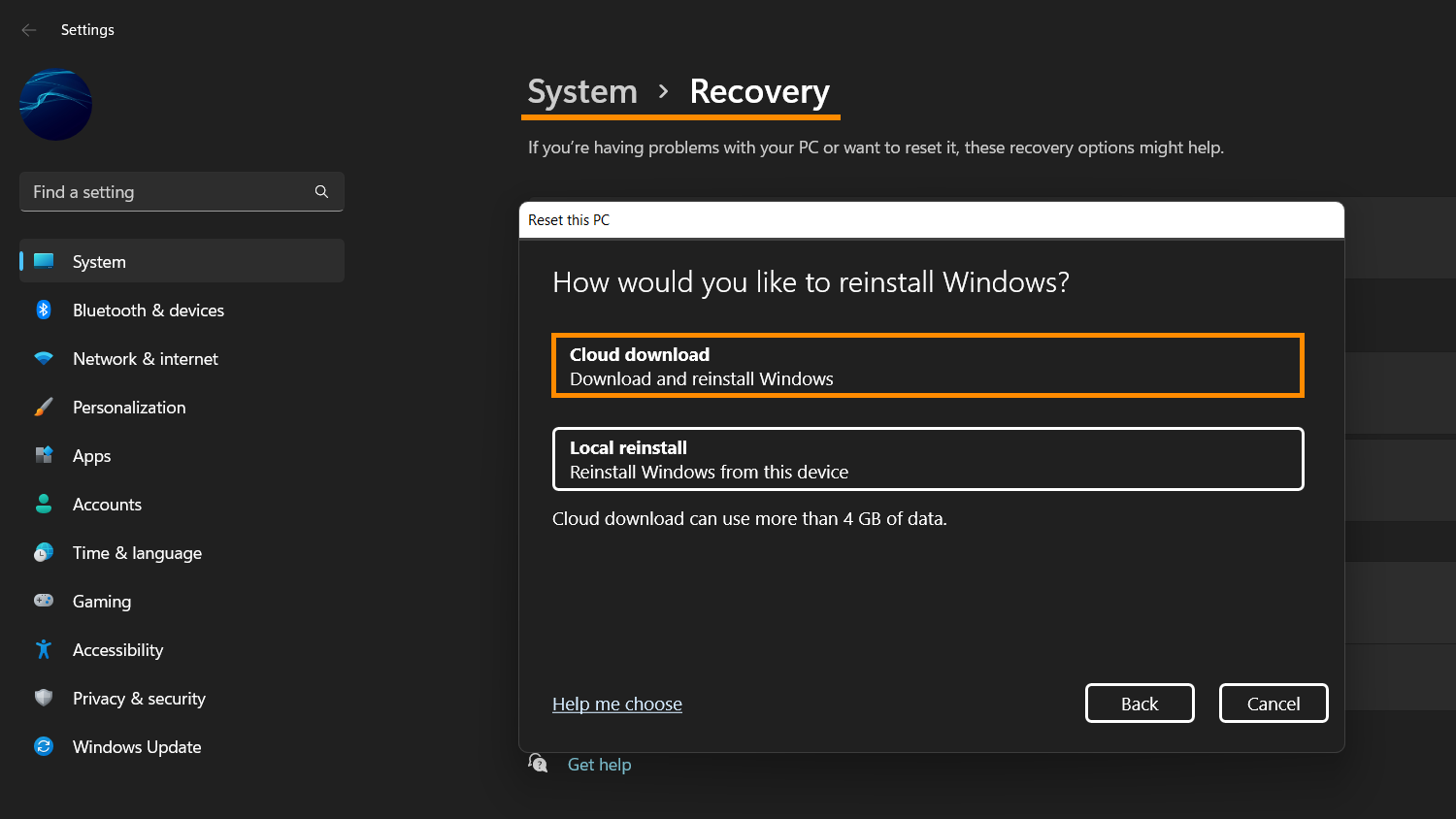
Task: Click the Apps icon in sidebar
Action: point(44,455)
